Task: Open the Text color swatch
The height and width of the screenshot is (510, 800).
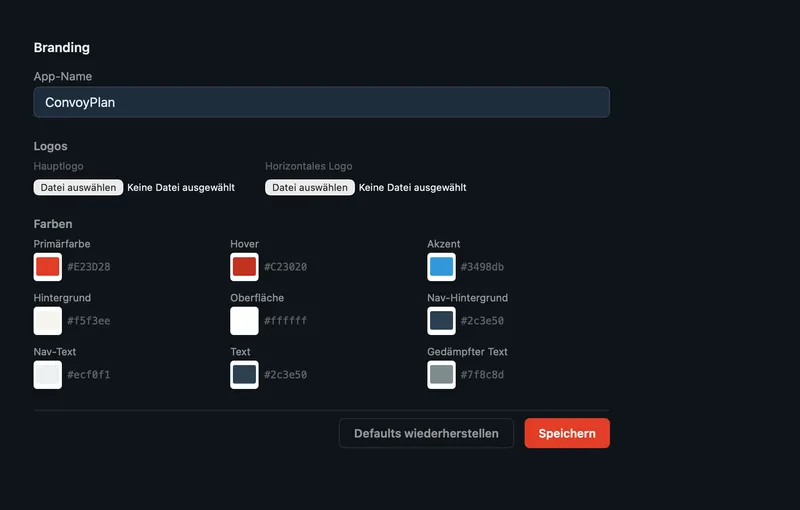Action: coord(244,375)
